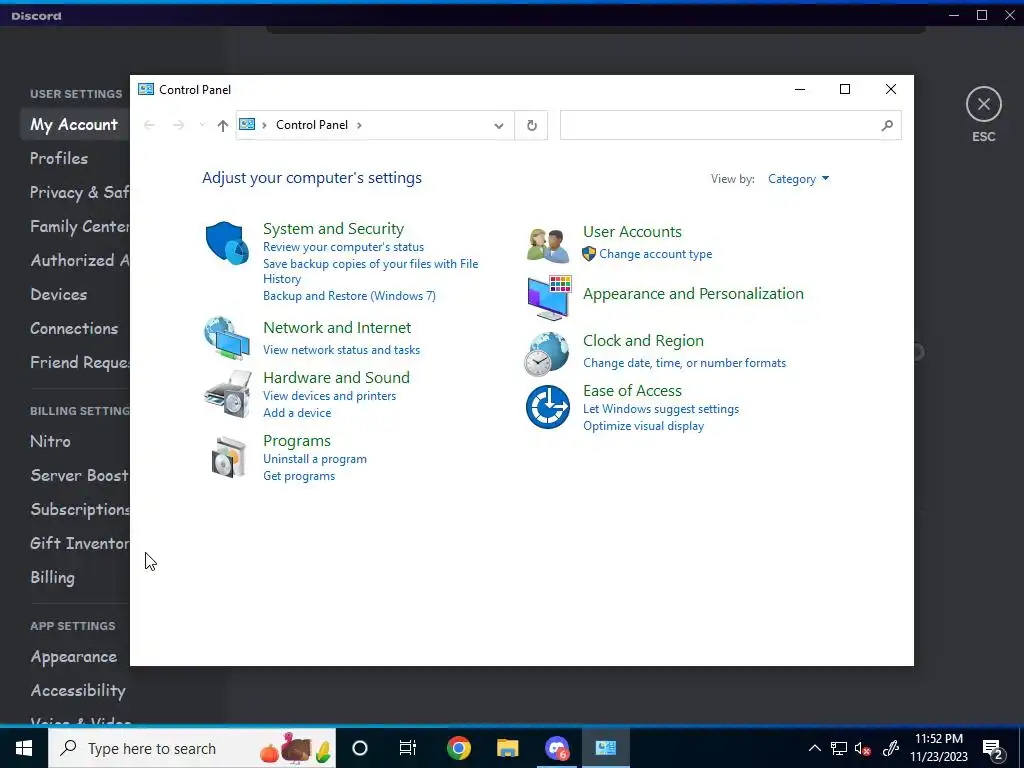
Task: Click Backup and Restore (Windows 7)
Action: 349,296
